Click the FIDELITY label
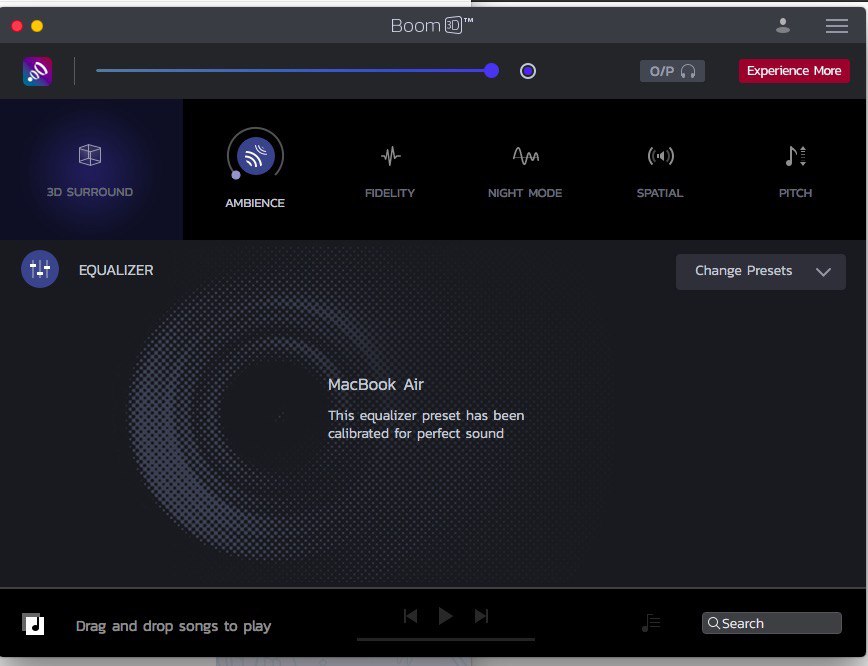This screenshot has height=666, width=868. click(x=390, y=193)
